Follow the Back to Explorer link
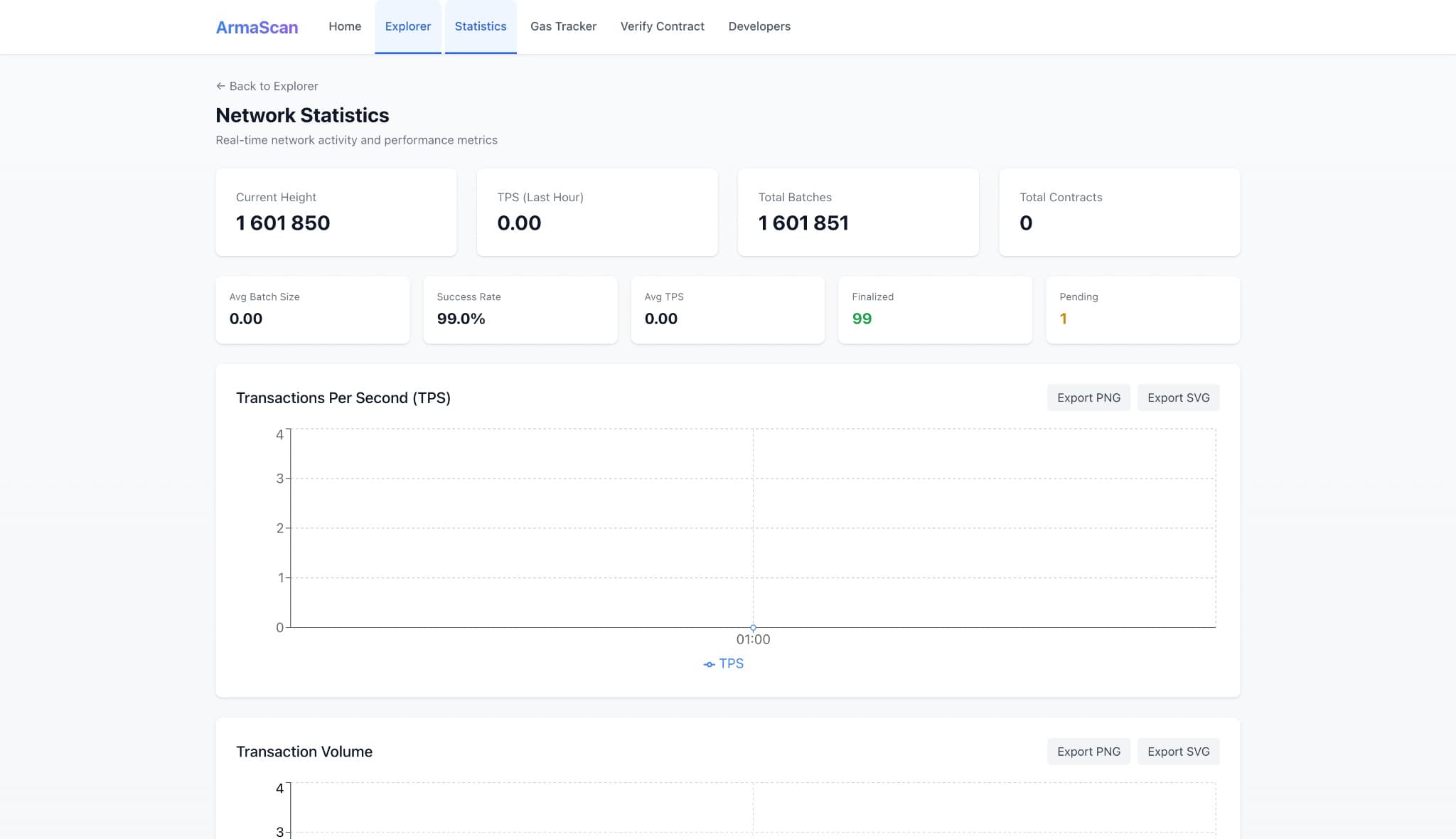 (x=273, y=86)
